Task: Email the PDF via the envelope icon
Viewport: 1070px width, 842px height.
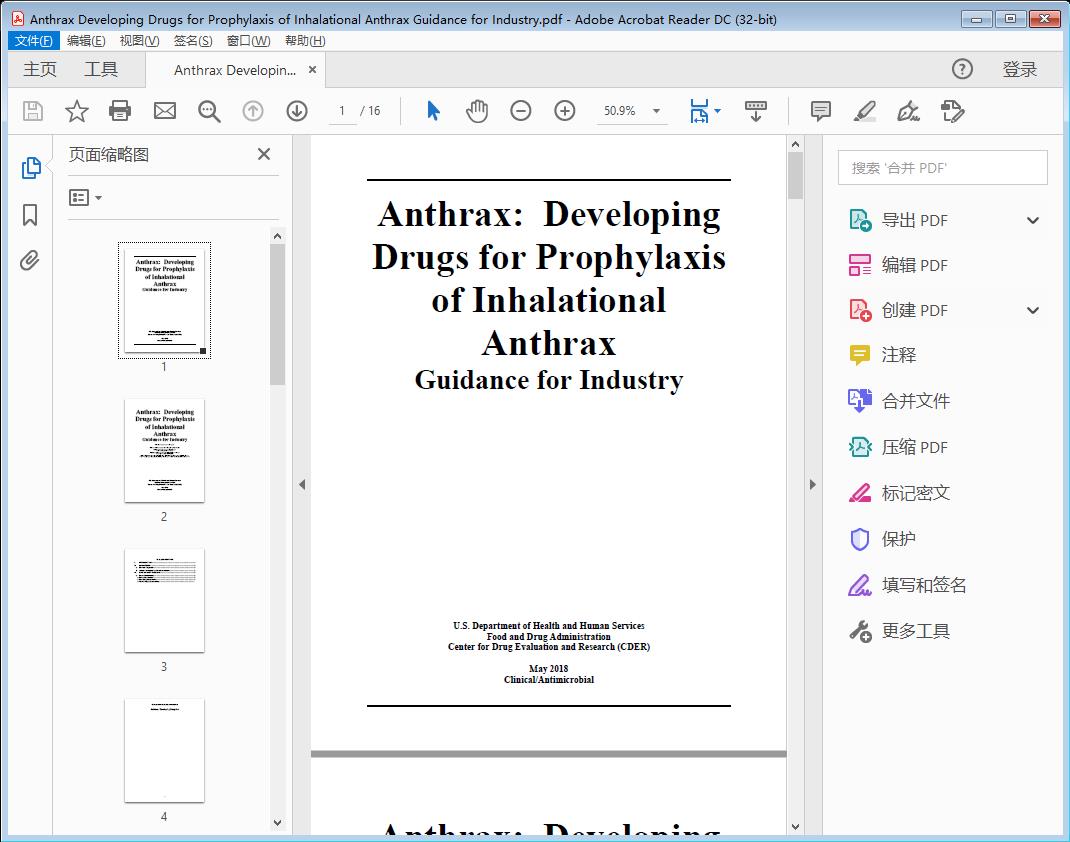Action: tap(164, 111)
